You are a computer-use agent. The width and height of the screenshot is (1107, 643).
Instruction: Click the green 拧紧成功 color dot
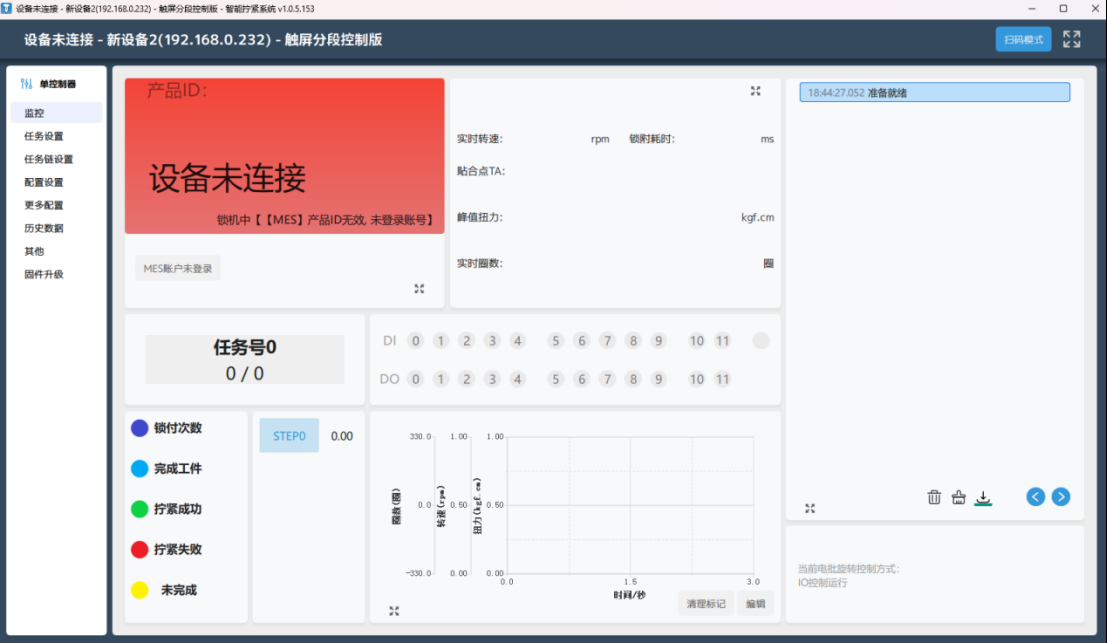point(140,509)
